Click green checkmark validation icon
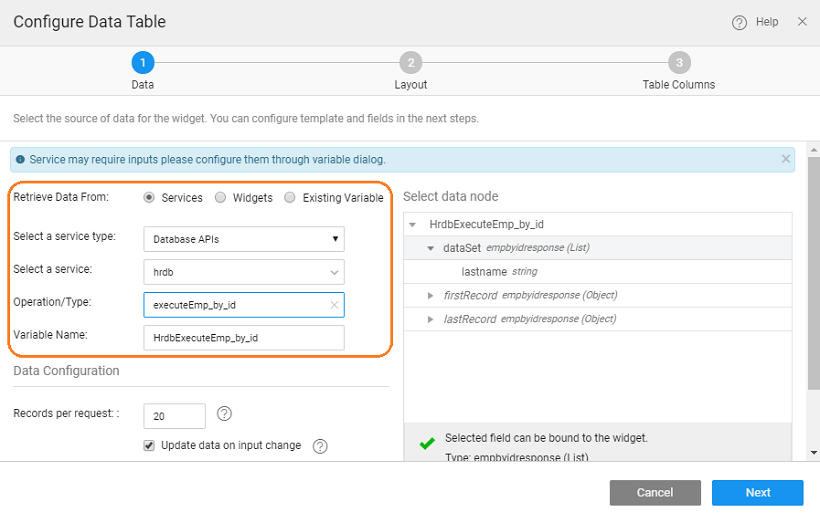This screenshot has height=523, width=820. [x=427, y=443]
